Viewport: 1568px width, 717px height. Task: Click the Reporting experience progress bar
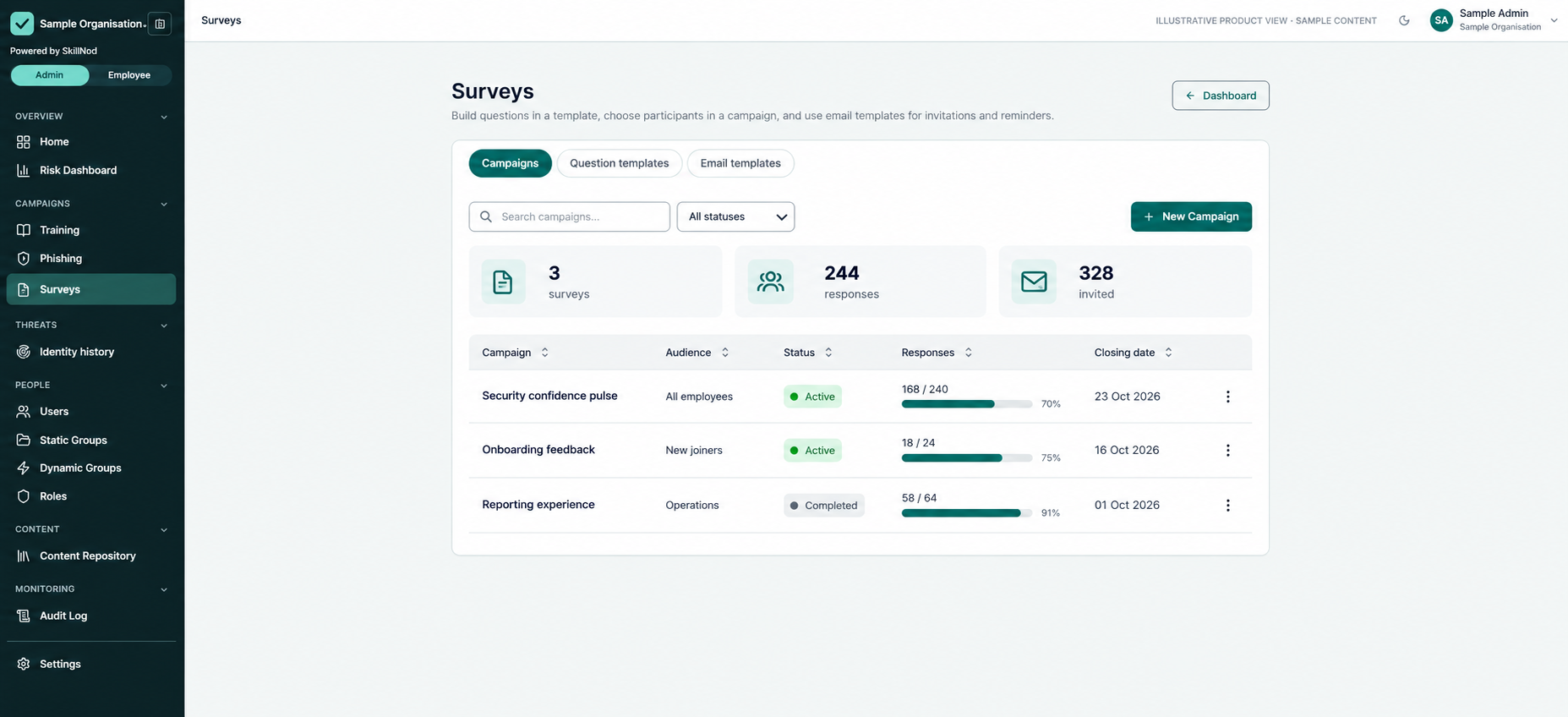pyautogui.click(x=967, y=513)
